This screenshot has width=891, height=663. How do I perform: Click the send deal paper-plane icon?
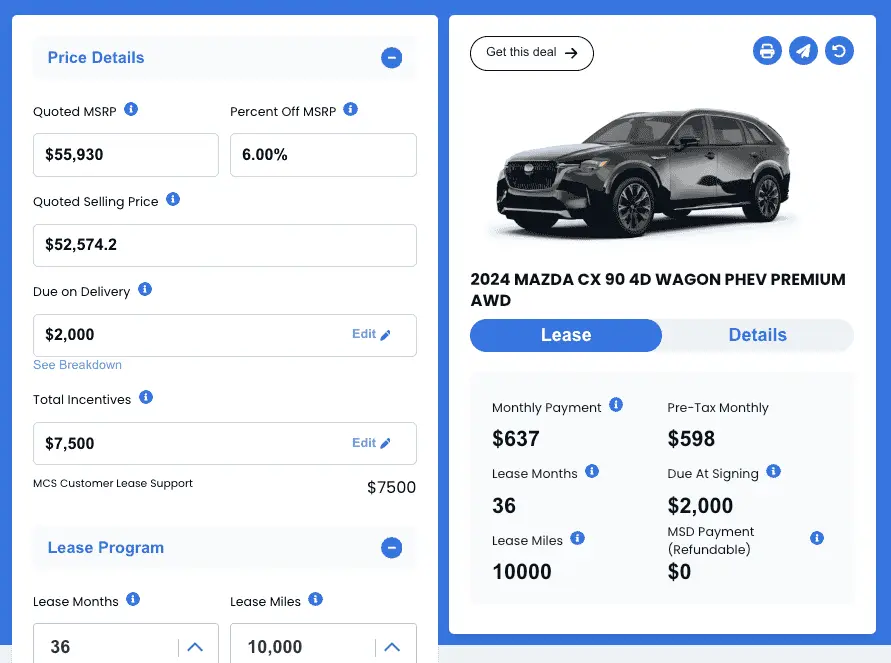point(803,51)
